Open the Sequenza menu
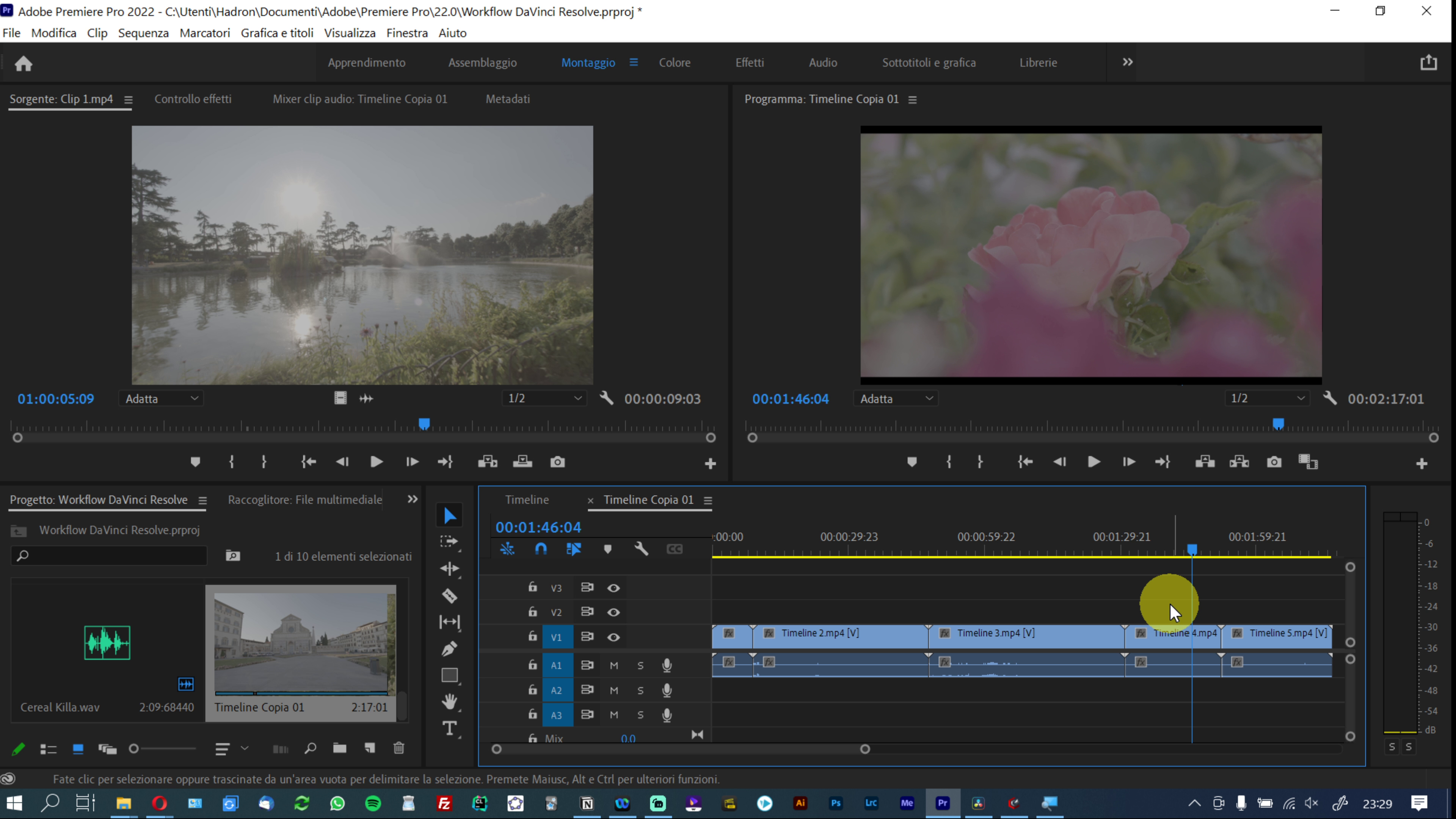1456x819 pixels. pyautogui.click(x=144, y=33)
